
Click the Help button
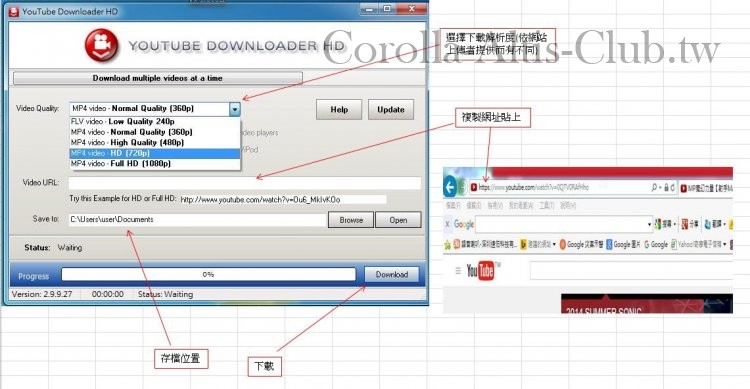pos(339,110)
